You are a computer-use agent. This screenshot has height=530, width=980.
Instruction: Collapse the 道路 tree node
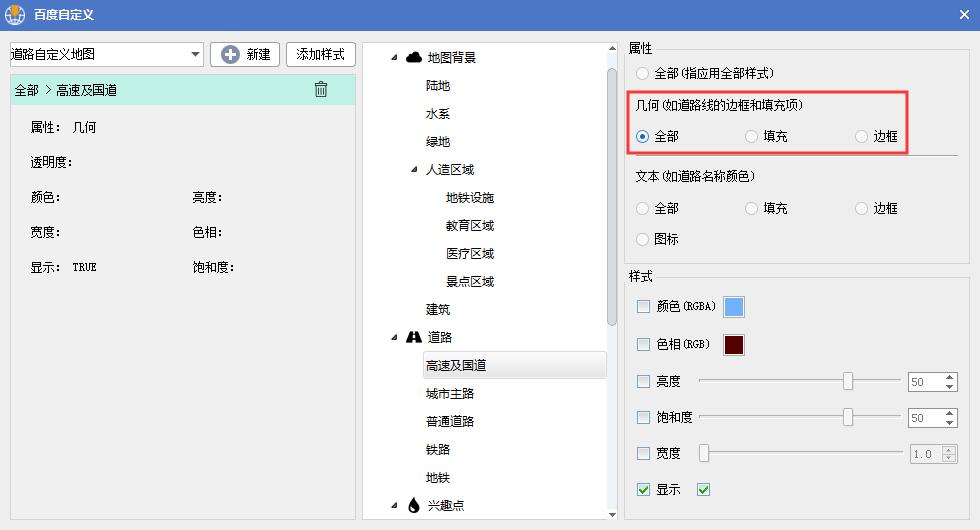tap(394, 338)
